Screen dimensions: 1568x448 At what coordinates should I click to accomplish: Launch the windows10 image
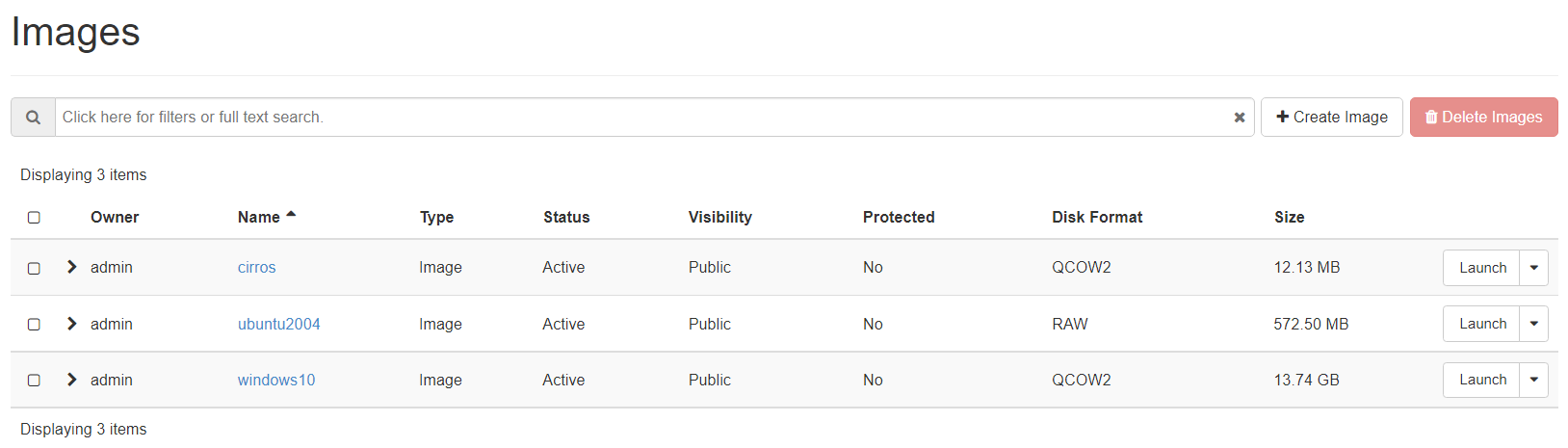tap(1481, 380)
